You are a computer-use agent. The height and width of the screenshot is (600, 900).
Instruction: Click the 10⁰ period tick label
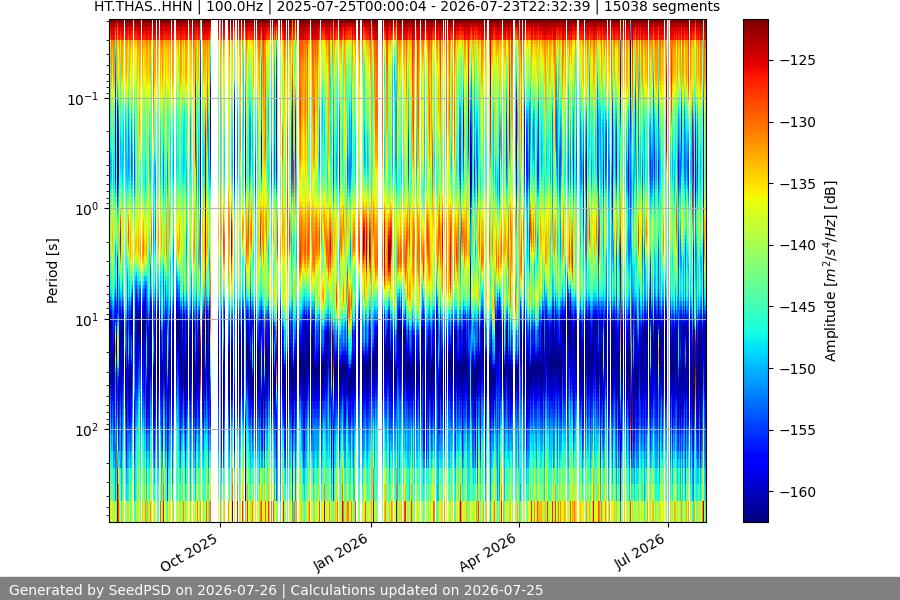coord(87,209)
